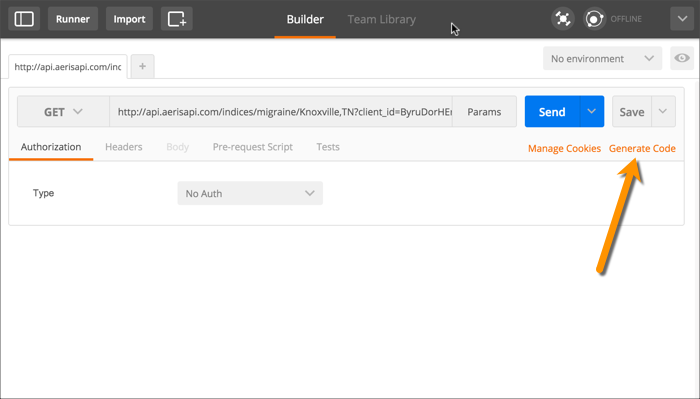Open the No environment dropdown
This screenshot has height=399, width=700.
tap(602, 58)
